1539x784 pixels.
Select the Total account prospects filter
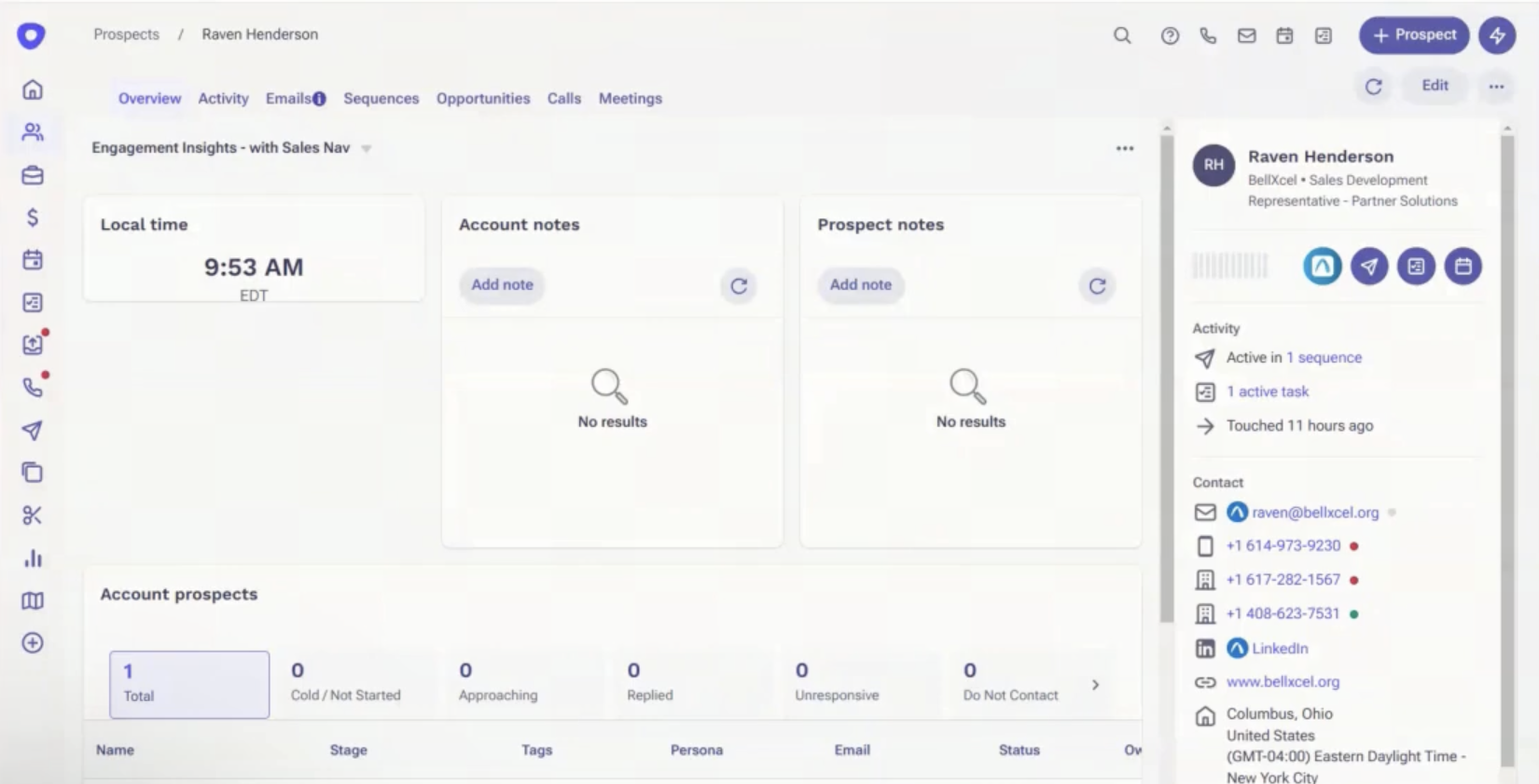coord(189,684)
